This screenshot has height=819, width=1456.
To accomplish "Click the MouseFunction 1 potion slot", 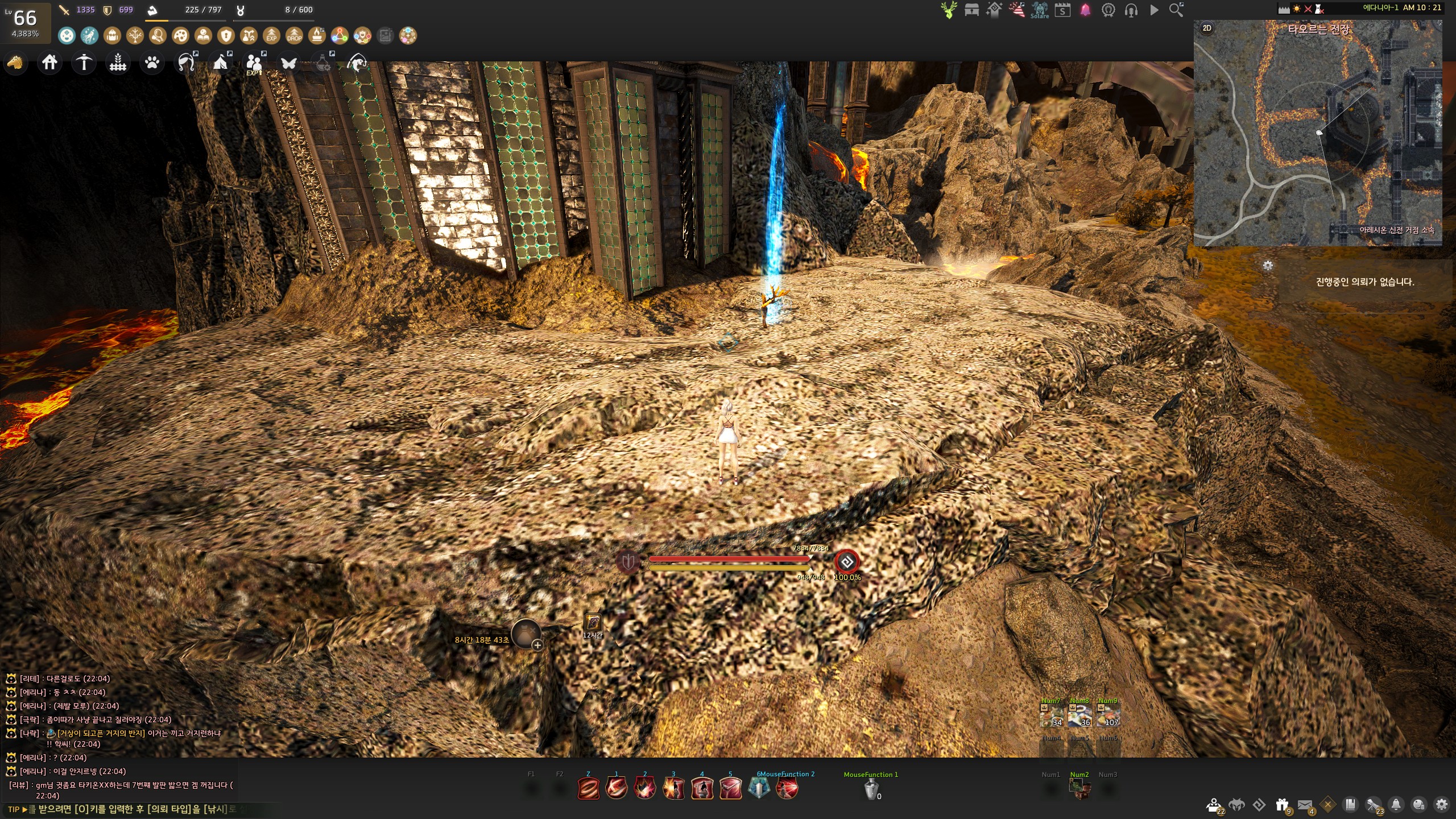I will click(x=871, y=789).
